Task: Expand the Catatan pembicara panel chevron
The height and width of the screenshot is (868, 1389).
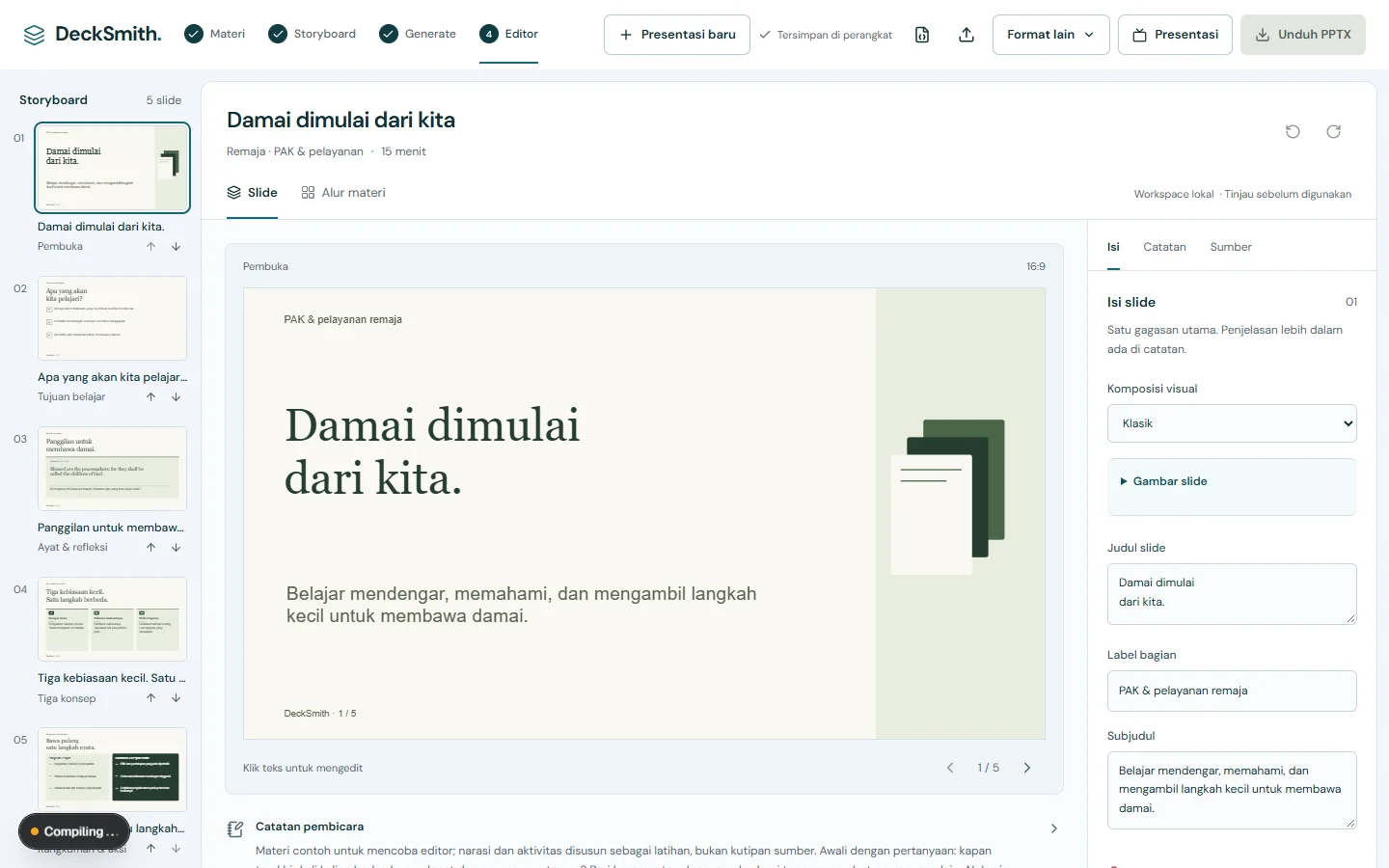Action: tap(1054, 828)
